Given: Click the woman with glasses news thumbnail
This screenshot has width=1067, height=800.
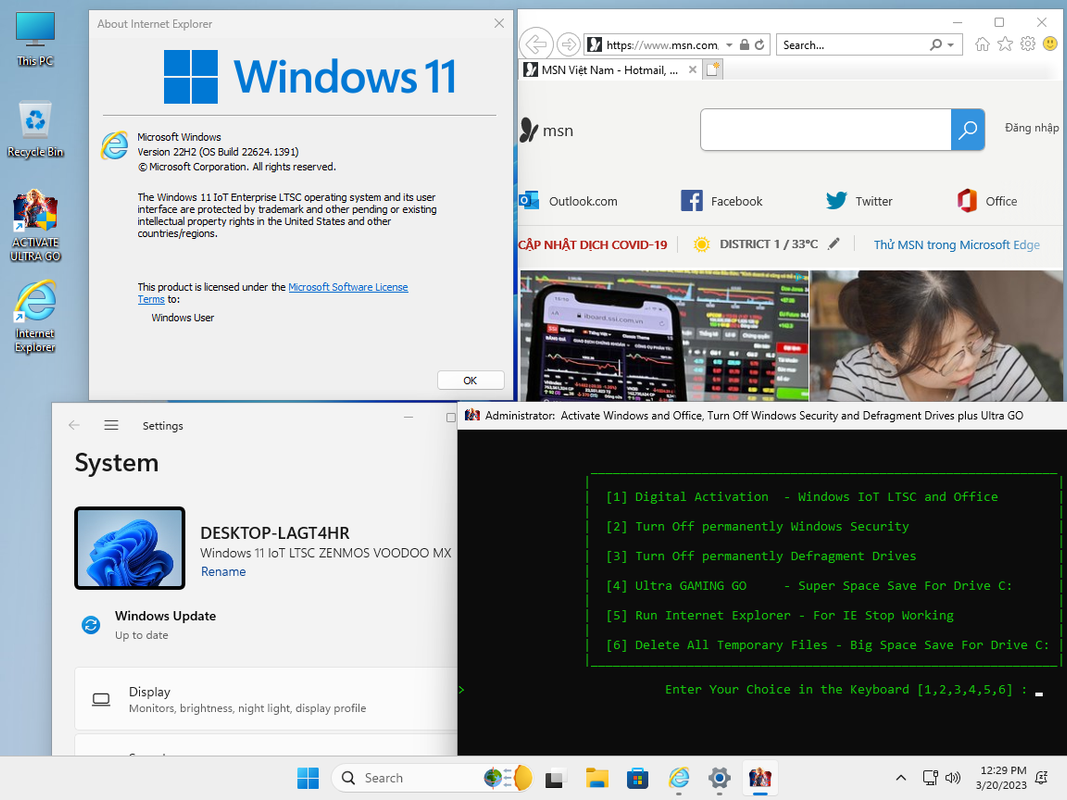Looking at the screenshot, I should tap(936, 335).
